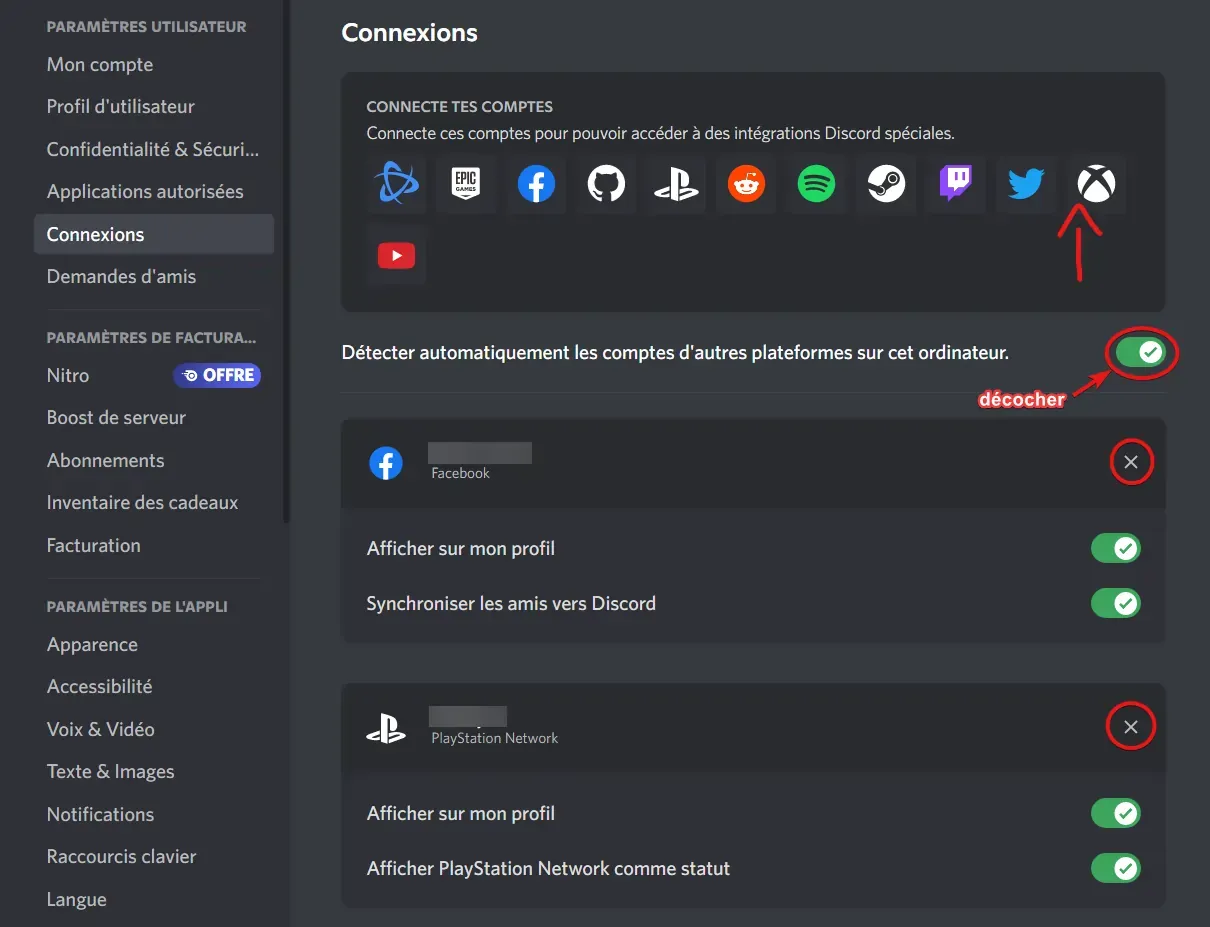Disconnect PlayStation Network with X button
The image size is (1210, 927).
[x=1131, y=727]
